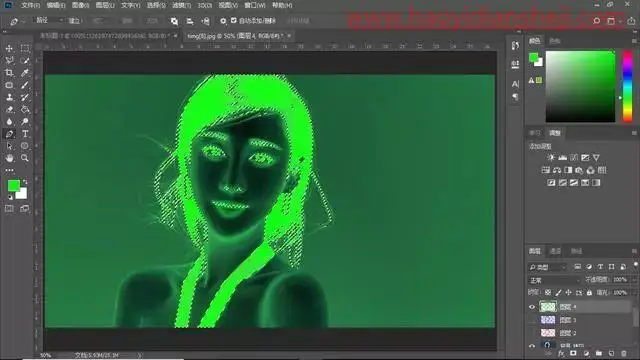The image size is (640, 360).
Task: Select the Quick Selection tool
Action: click(x=25, y=61)
